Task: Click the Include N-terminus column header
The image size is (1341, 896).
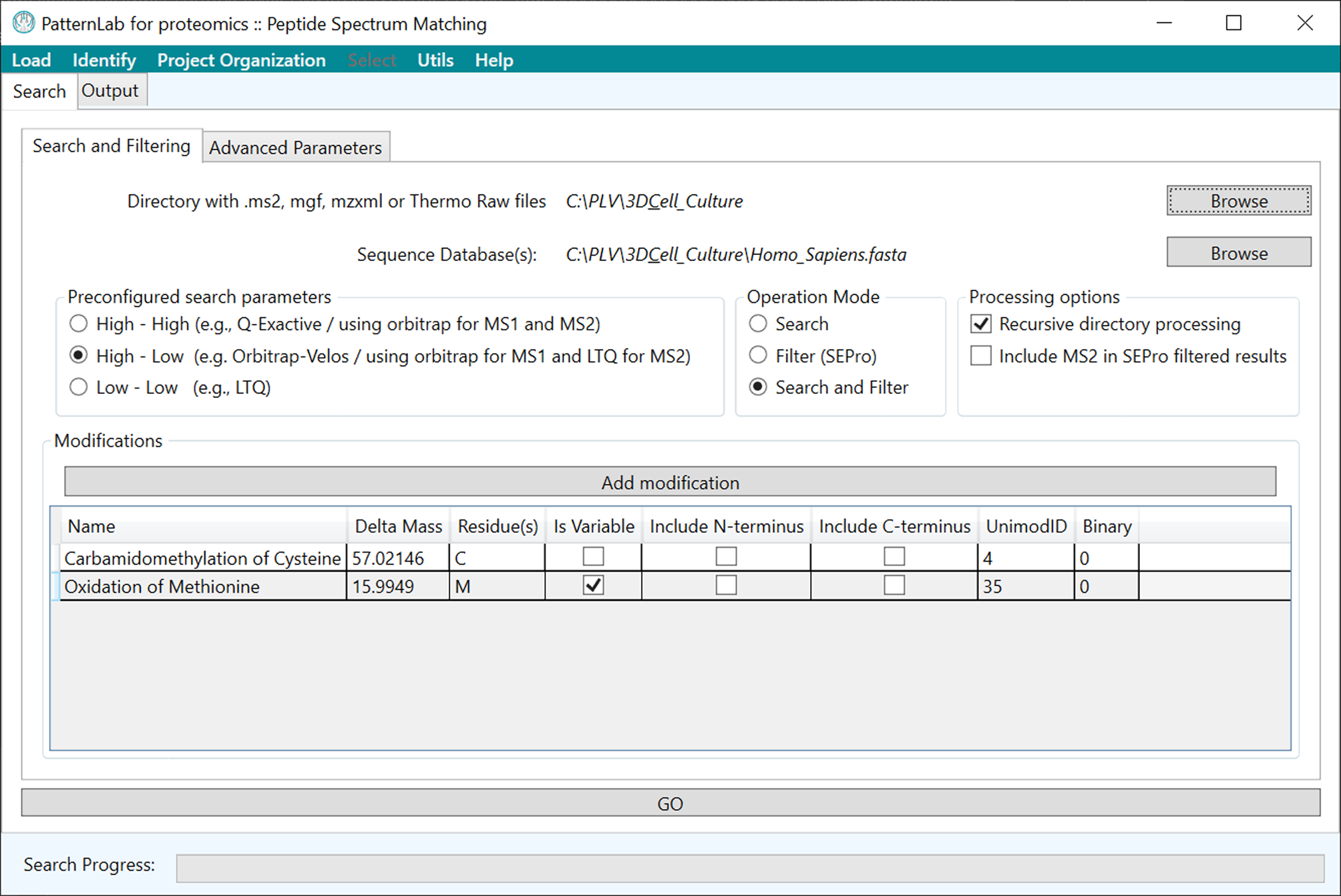Action: (727, 526)
